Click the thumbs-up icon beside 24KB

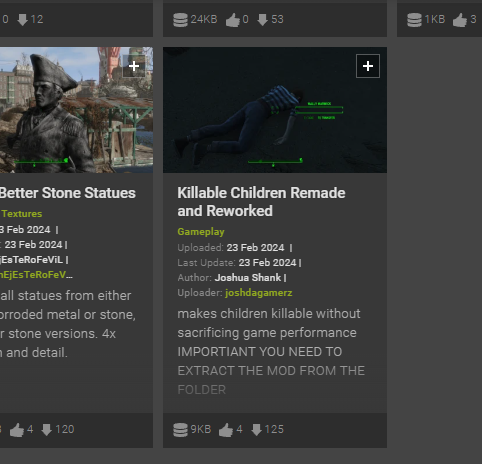(233, 20)
